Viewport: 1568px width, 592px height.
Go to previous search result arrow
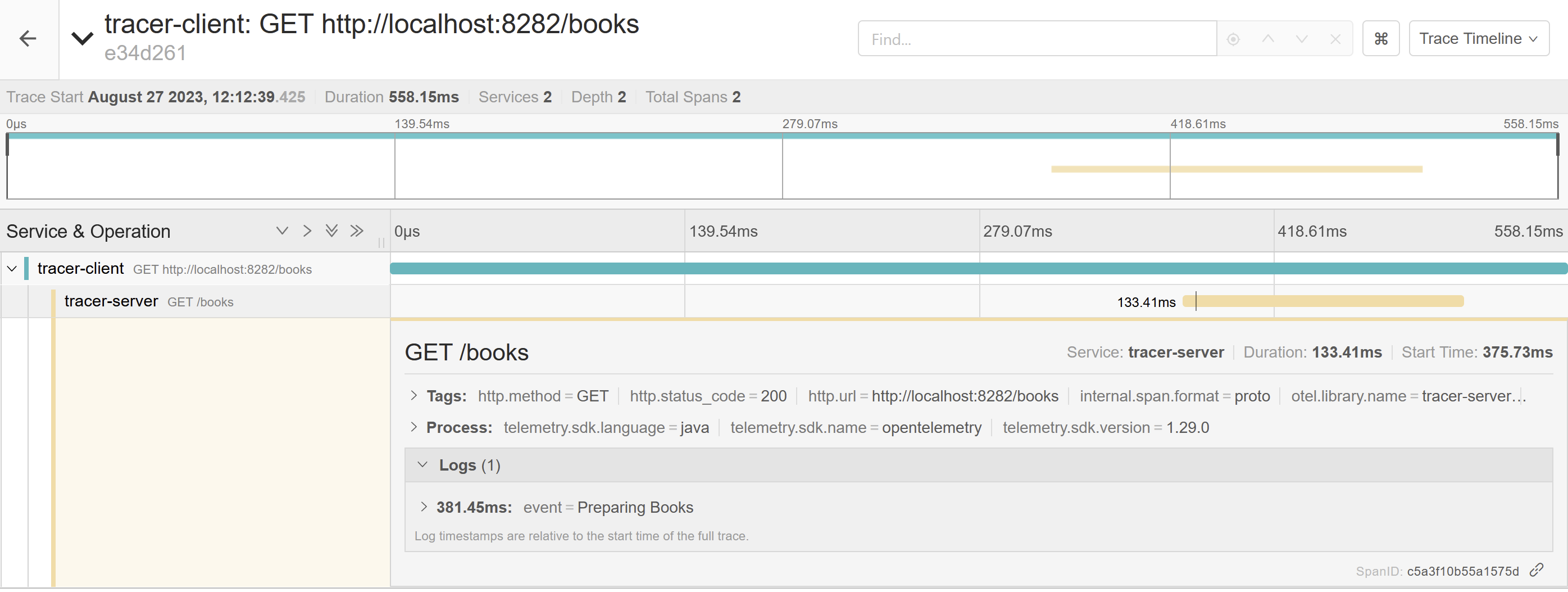[x=1268, y=39]
